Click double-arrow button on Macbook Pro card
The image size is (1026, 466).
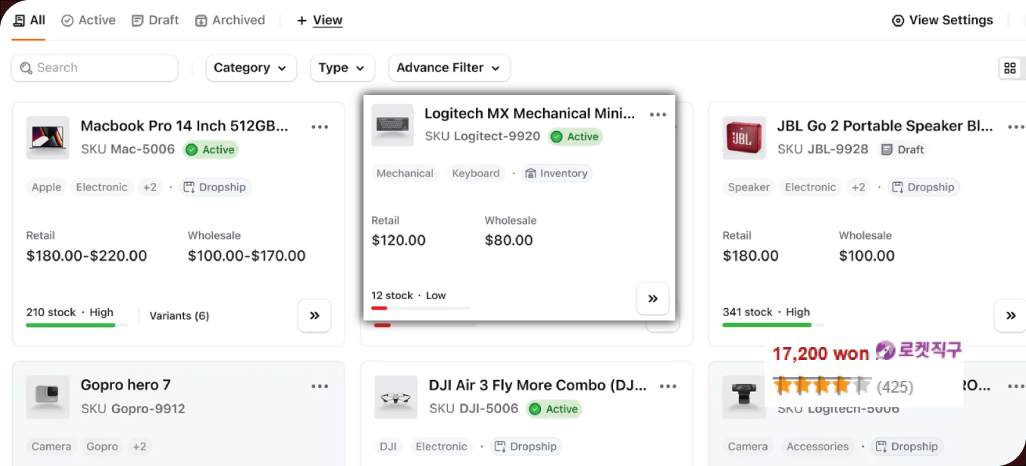pos(314,315)
